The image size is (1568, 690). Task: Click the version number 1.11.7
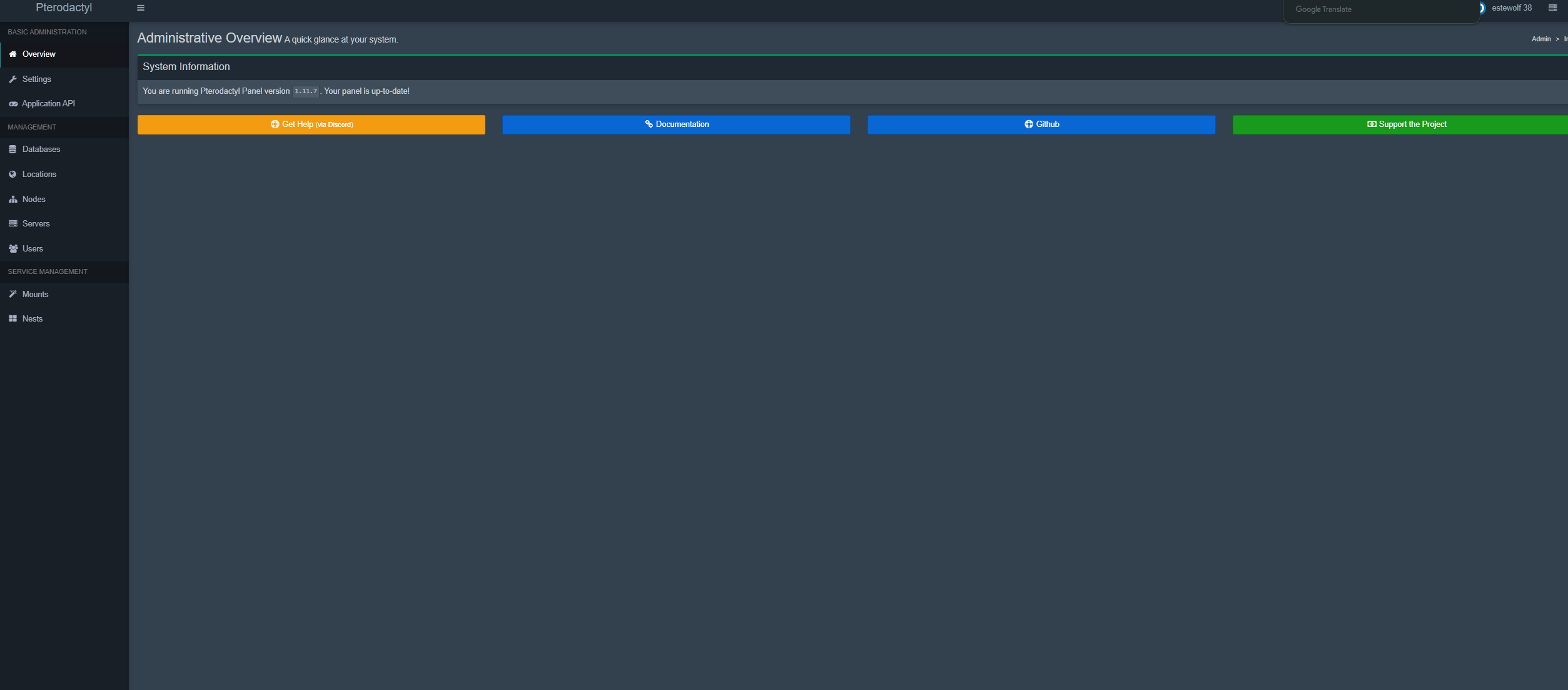306,91
